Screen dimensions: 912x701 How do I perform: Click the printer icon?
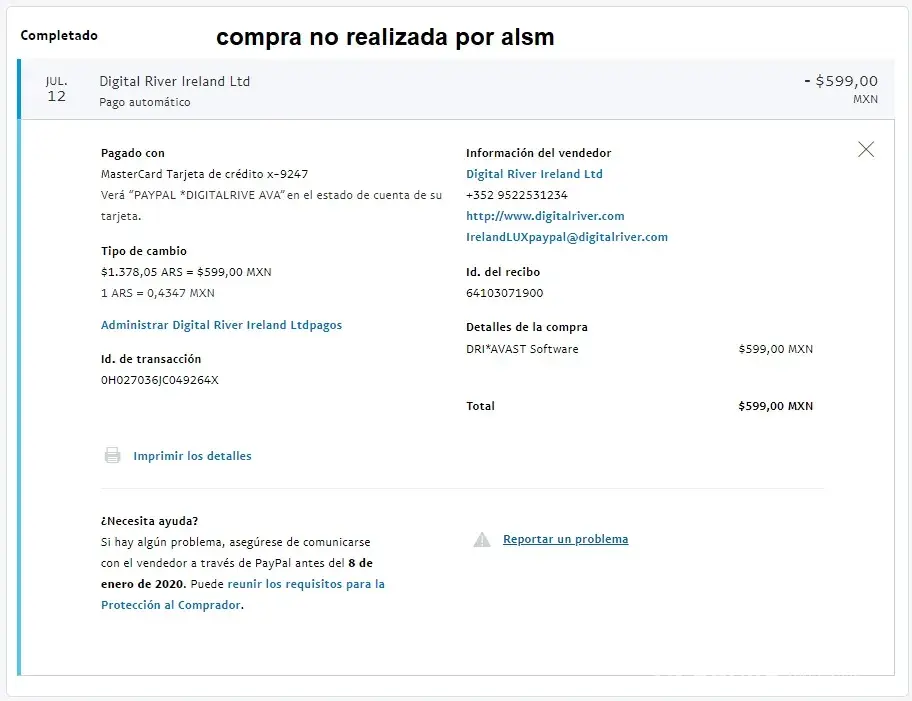112,456
